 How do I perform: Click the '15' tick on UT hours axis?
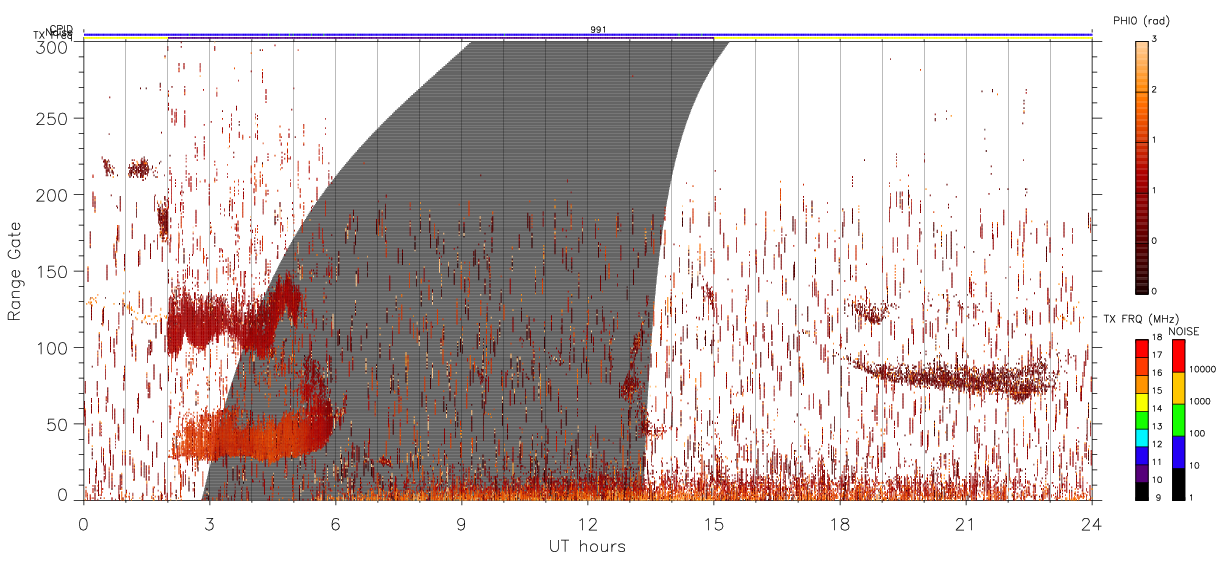pyautogui.click(x=714, y=523)
